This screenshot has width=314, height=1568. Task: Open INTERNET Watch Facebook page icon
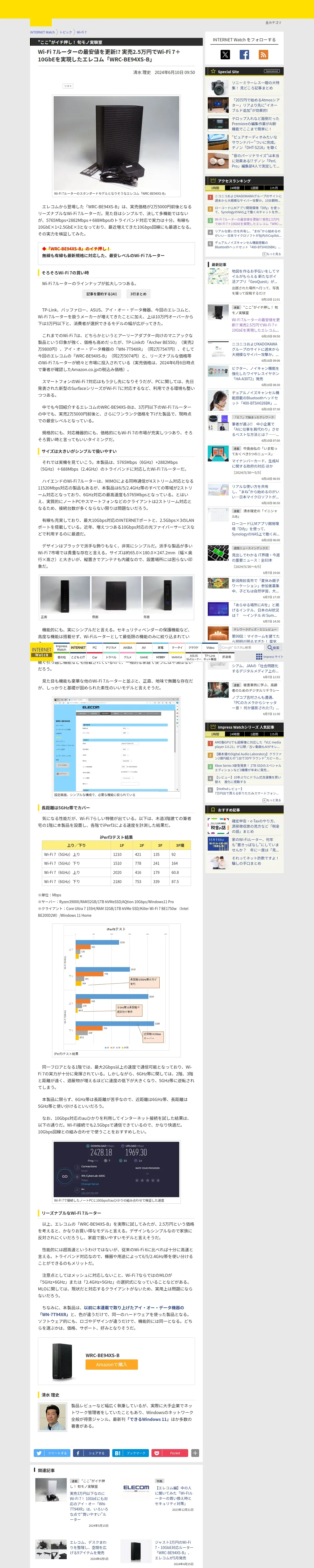click(244, 55)
